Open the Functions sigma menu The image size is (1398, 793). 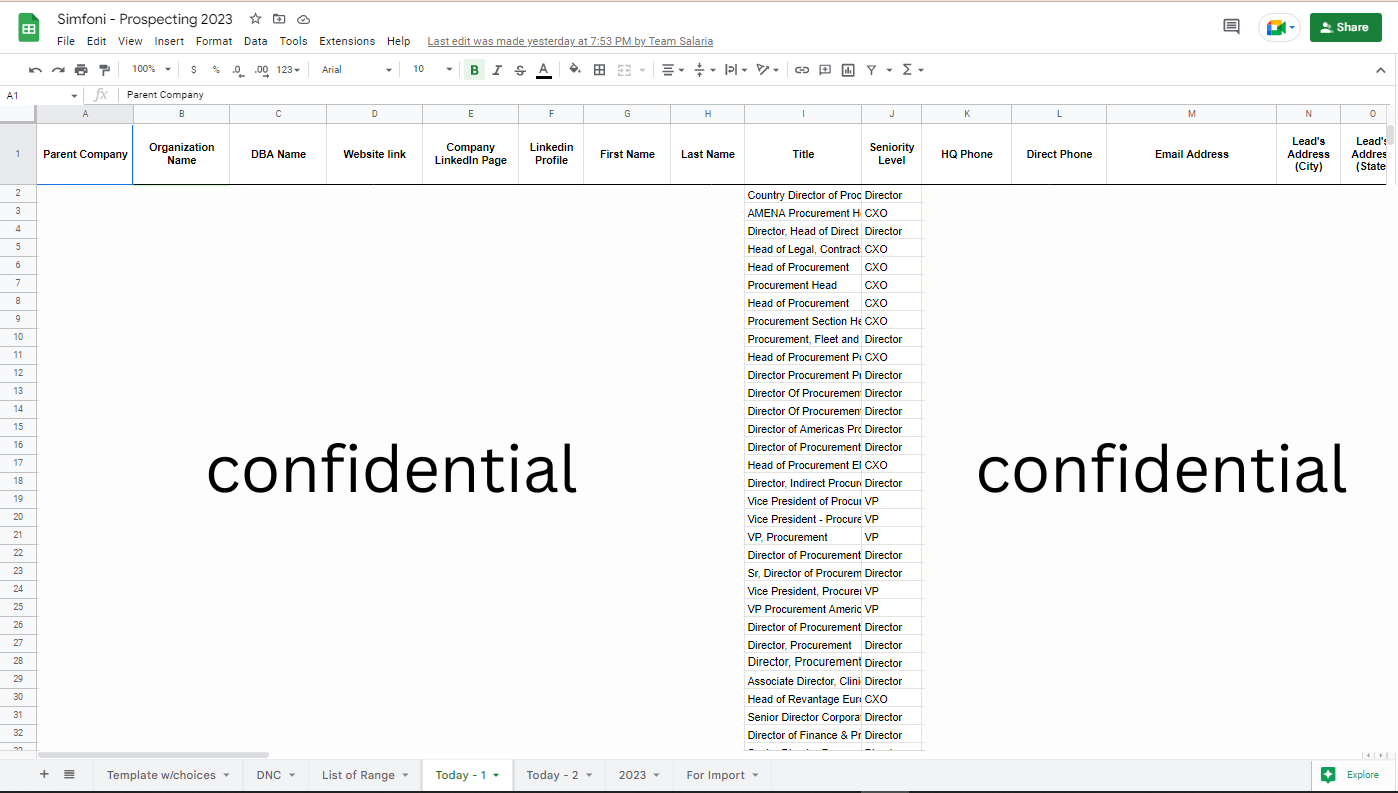pos(912,70)
